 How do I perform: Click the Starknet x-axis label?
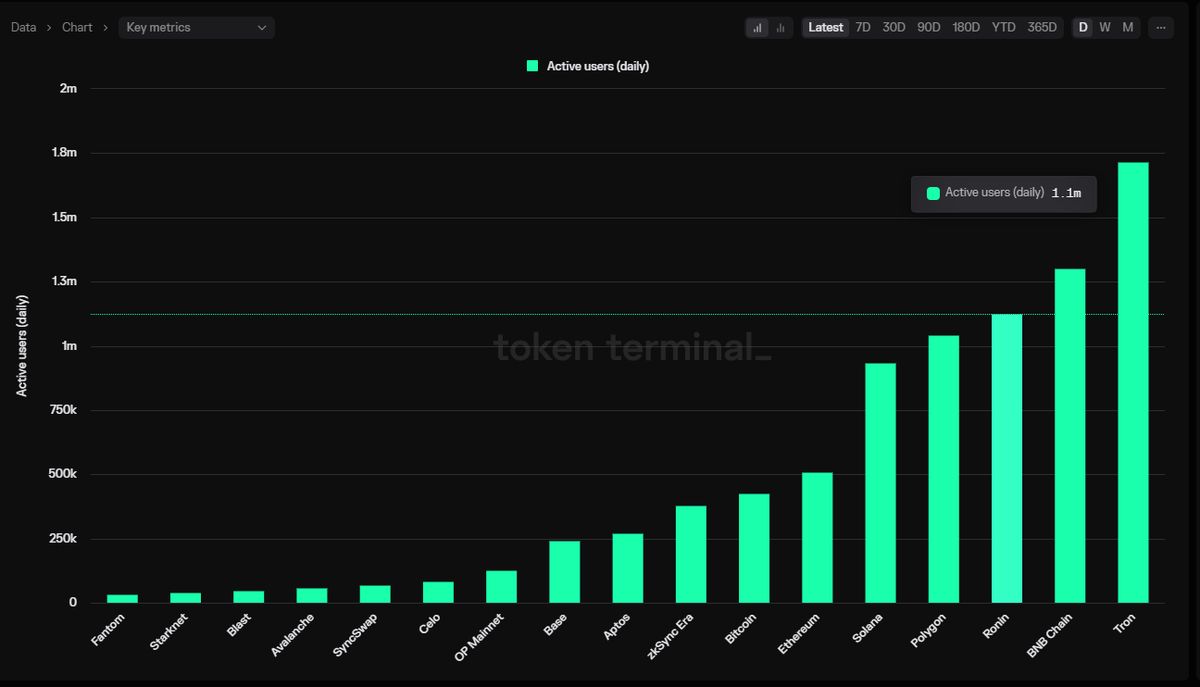(168, 632)
